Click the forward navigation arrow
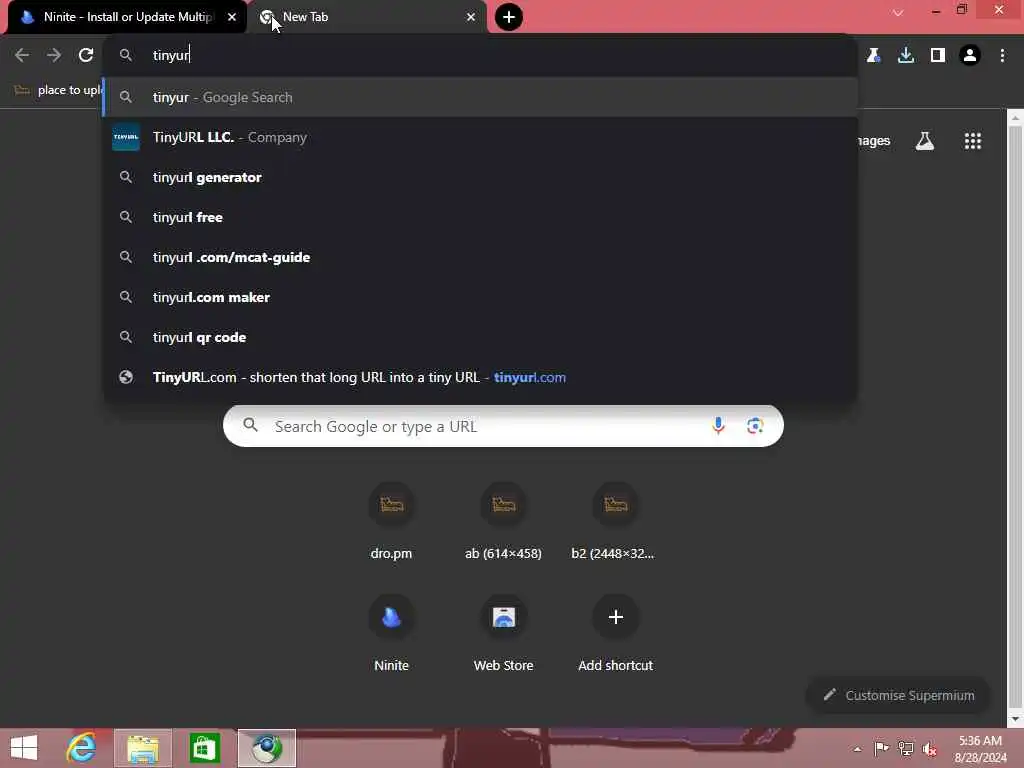 [54, 56]
